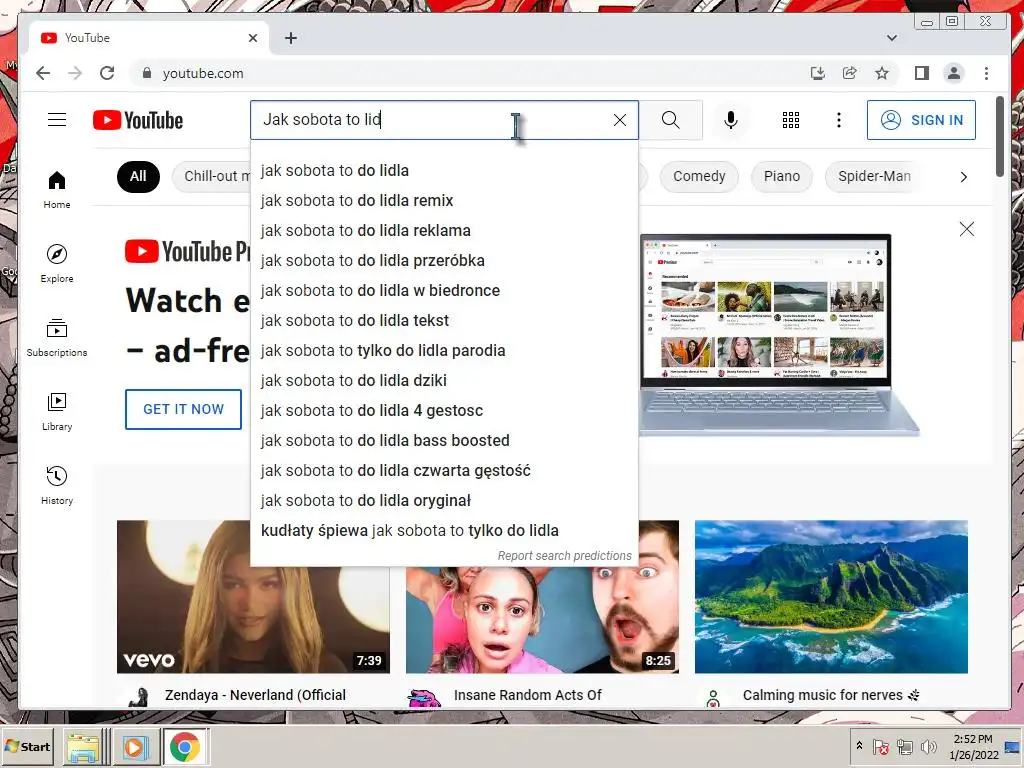Click the magnifier search button
Viewport: 1024px width, 768px height.
point(671,120)
